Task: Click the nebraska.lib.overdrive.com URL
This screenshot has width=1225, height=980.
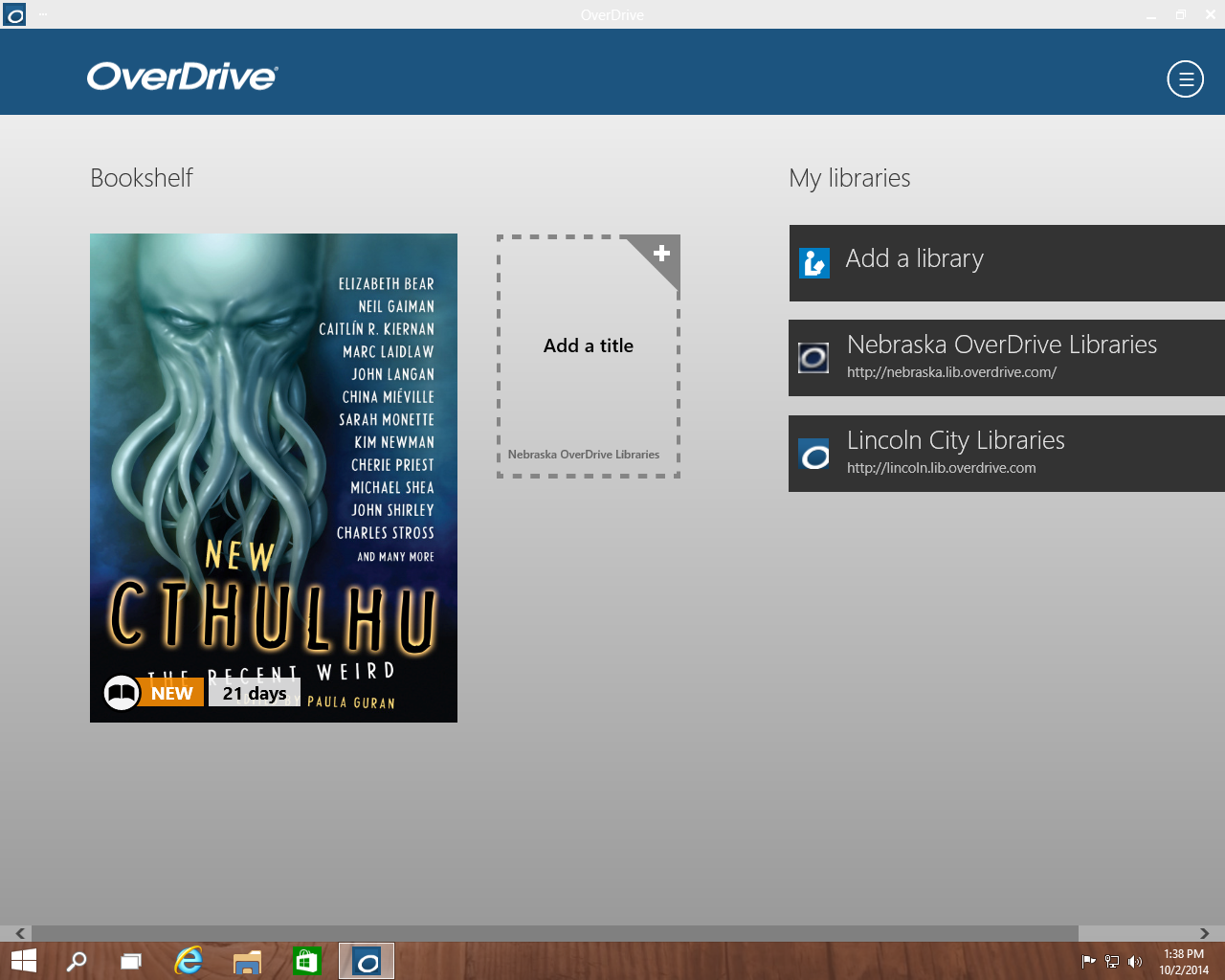Action: 951,372
